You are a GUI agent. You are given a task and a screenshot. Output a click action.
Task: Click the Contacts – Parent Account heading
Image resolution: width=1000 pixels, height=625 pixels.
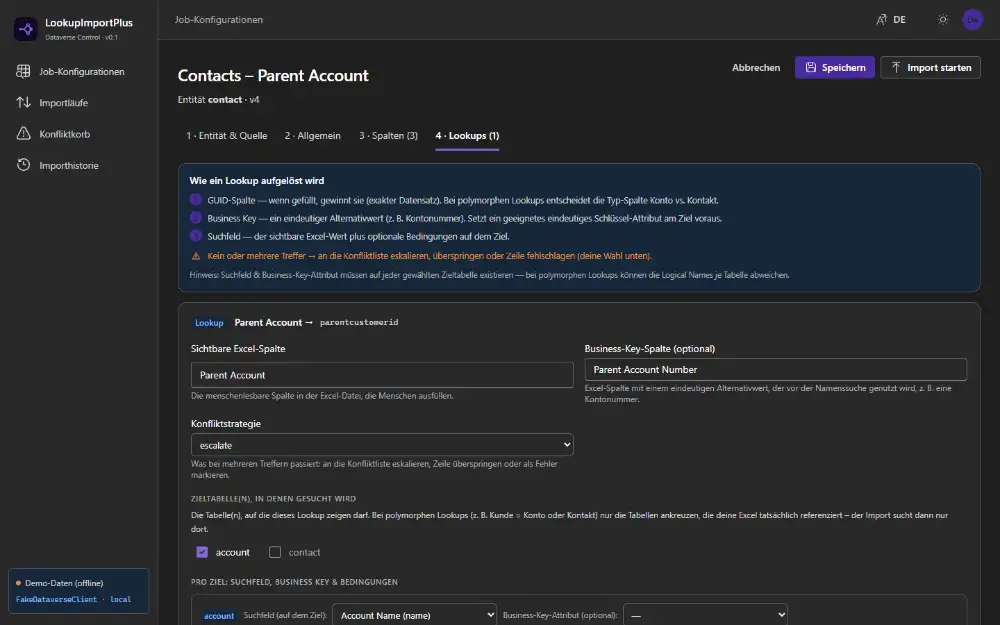(x=273, y=75)
